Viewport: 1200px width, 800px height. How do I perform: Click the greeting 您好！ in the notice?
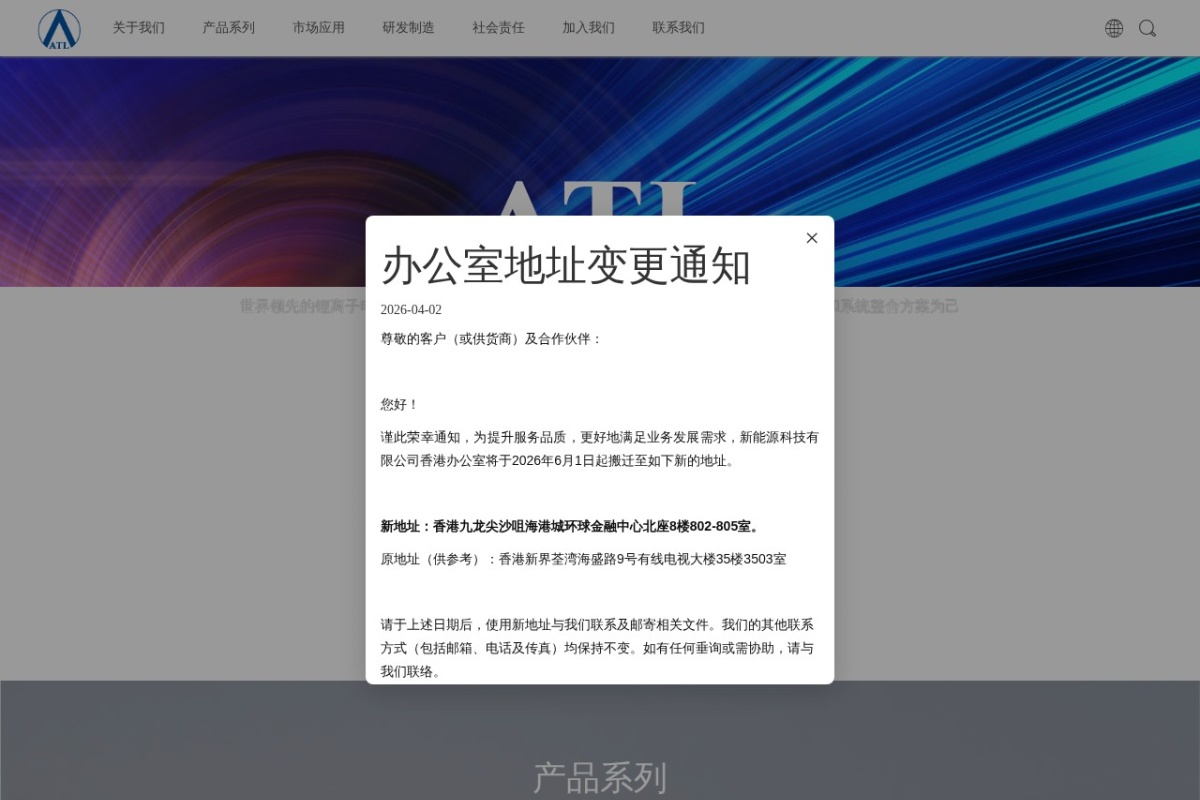(x=399, y=404)
